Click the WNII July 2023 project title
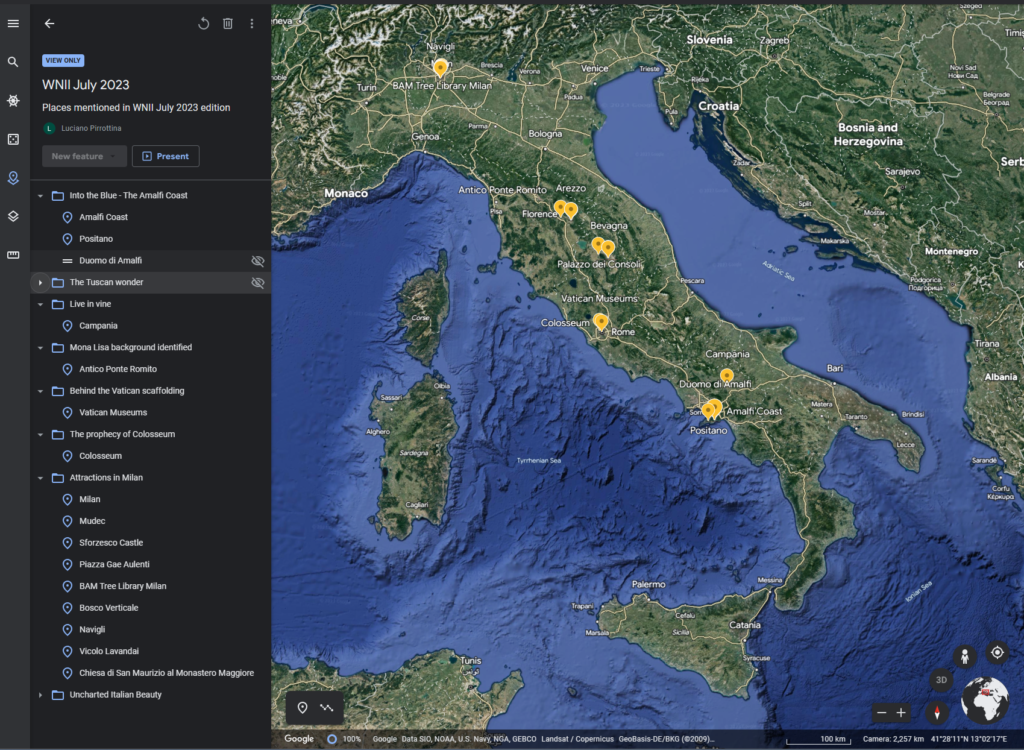Viewport: 1024px width, 750px height. tap(86, 85)
